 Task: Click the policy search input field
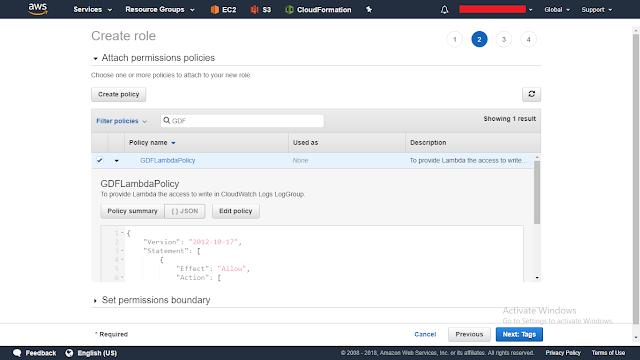pos(242,121)
